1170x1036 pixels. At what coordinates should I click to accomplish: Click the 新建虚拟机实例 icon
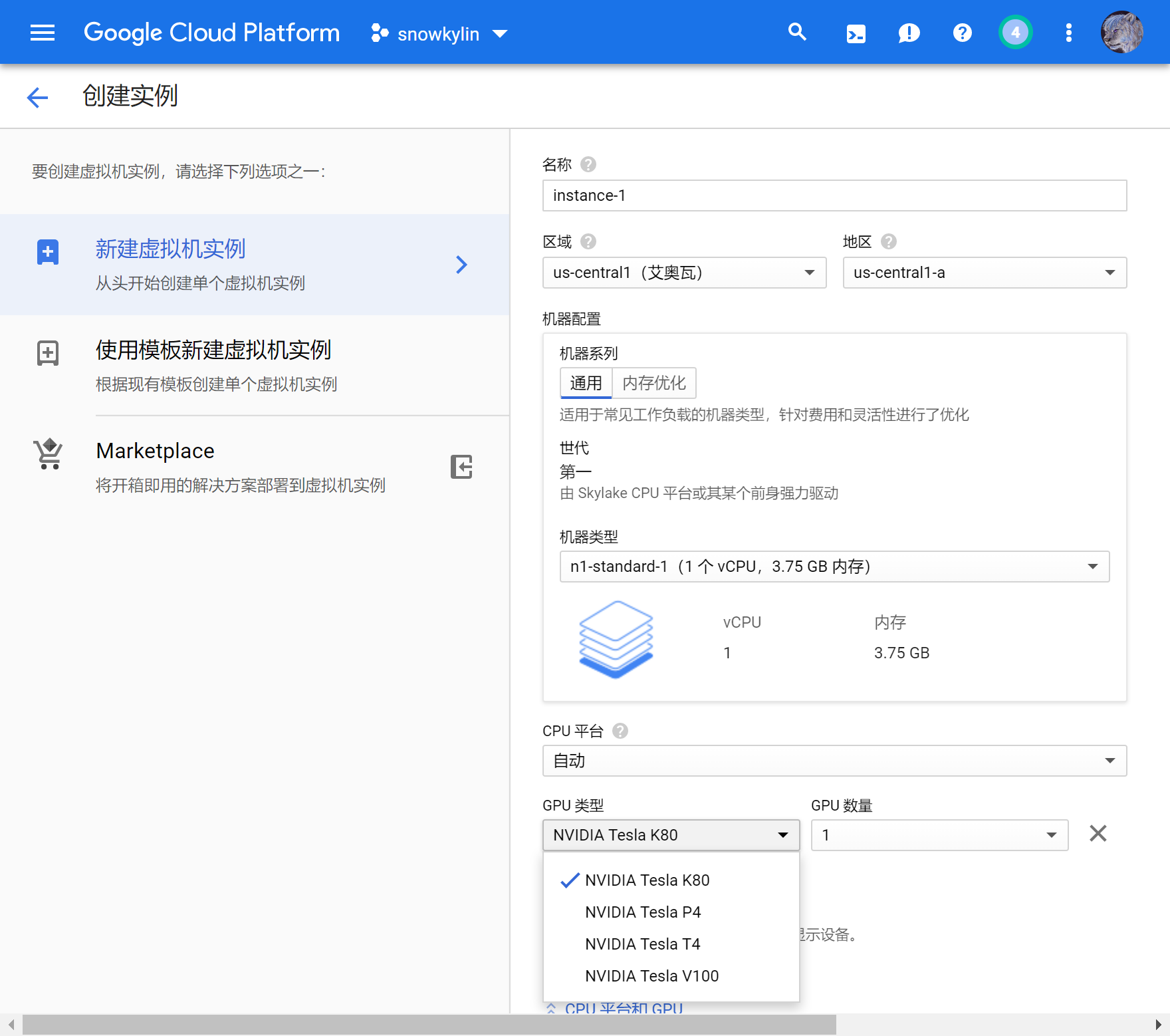point(48,252)
